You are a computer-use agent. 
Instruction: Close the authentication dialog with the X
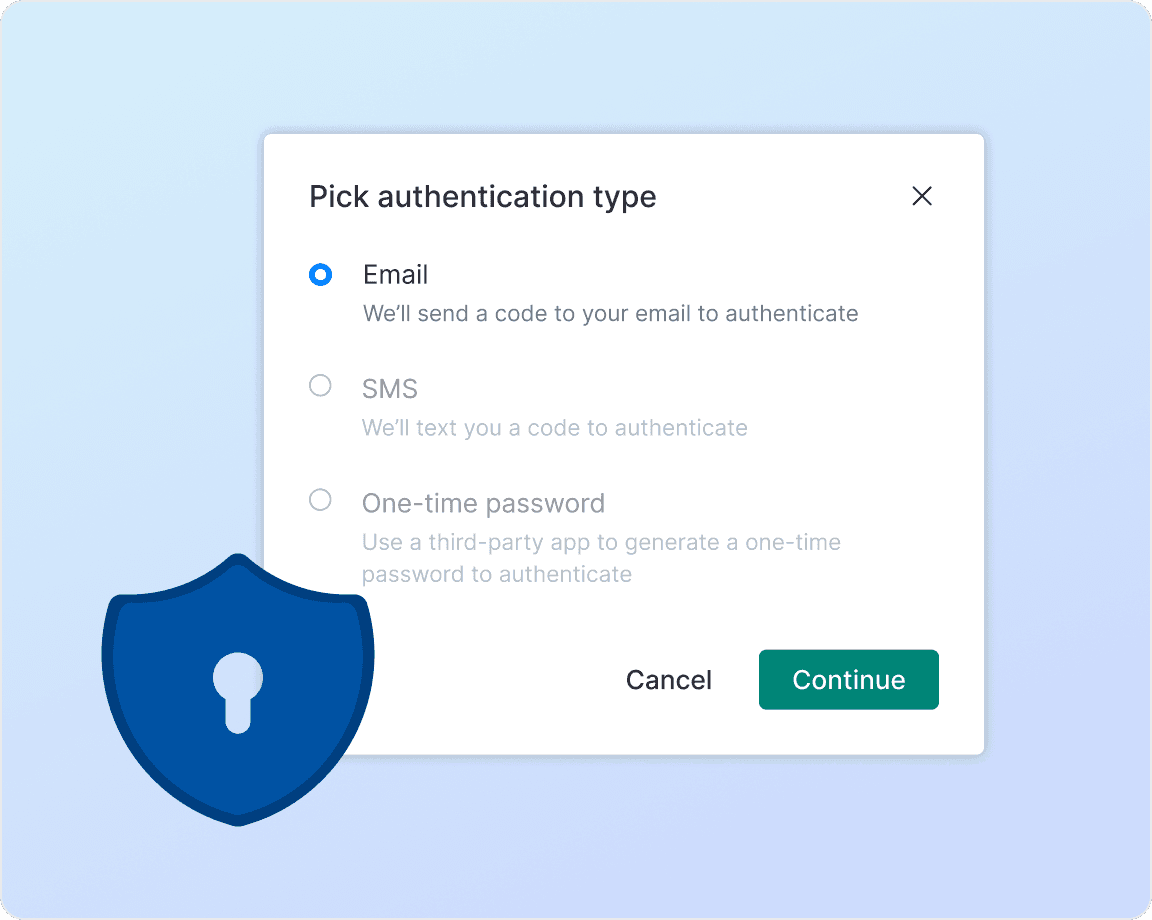point(922,196)
